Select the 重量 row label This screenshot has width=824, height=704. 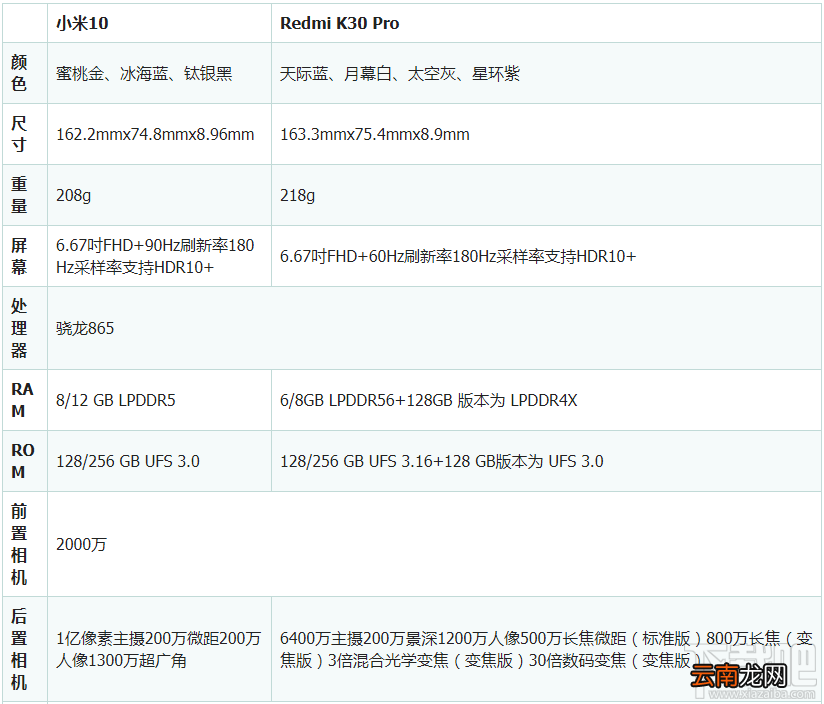tap(25, 195)
